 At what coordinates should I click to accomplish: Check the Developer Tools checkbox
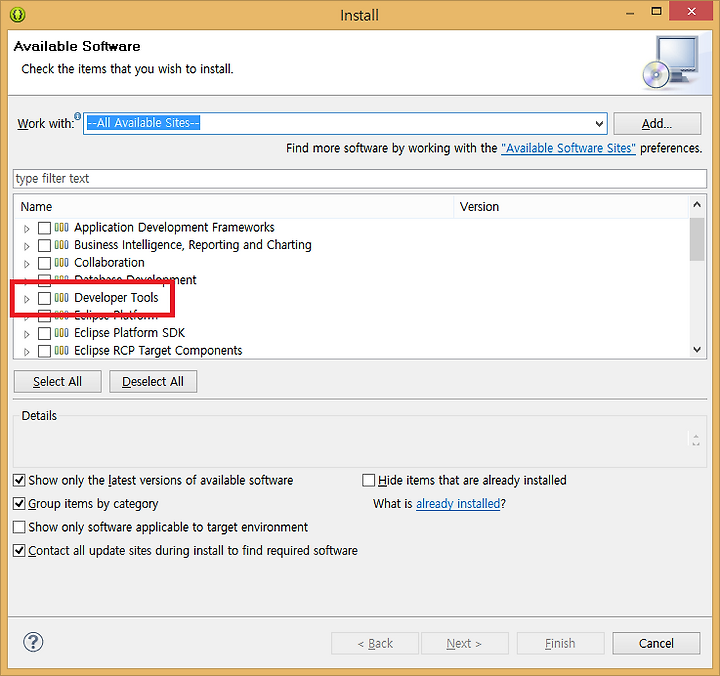pos(44,298)
